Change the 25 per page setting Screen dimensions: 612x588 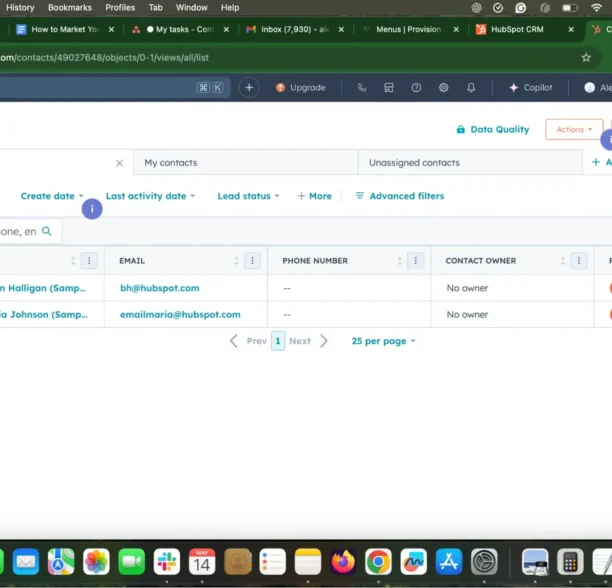[383, 341]
